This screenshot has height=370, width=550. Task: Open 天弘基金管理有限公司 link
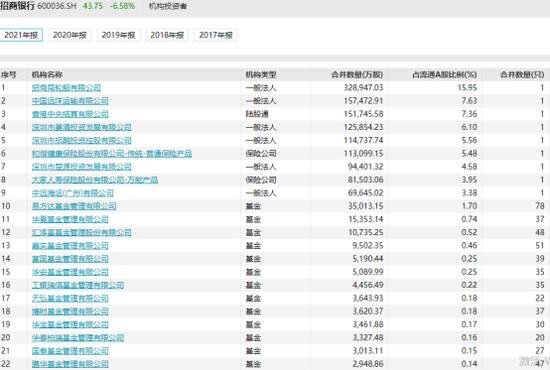coord(70,298)
